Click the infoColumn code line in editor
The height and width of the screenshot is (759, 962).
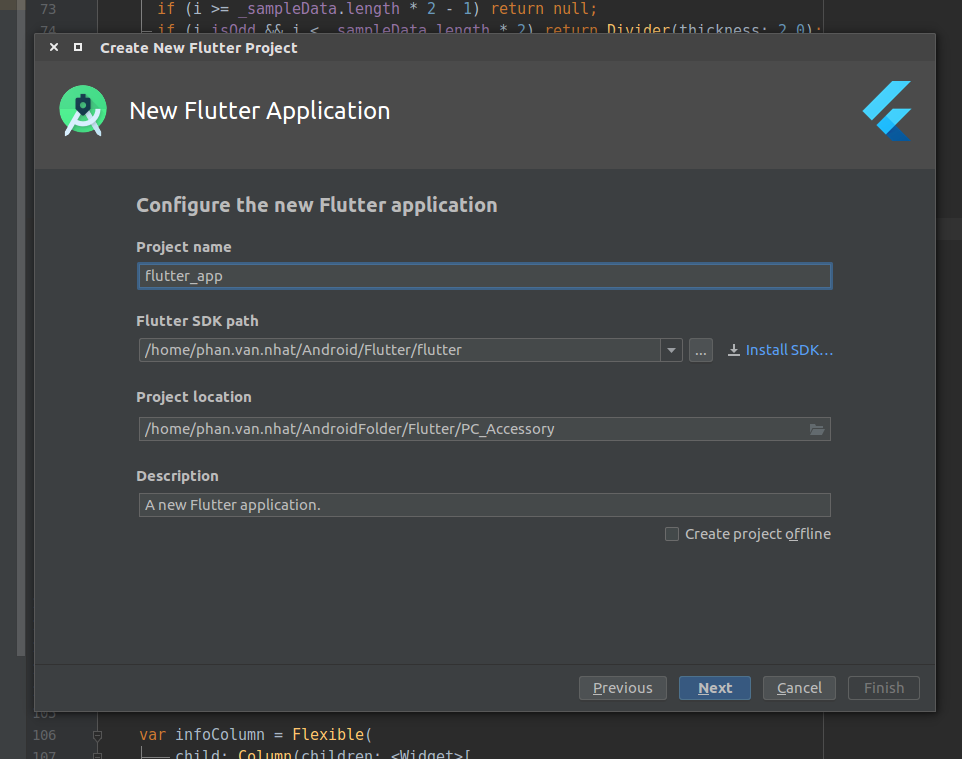pos(255,735)
